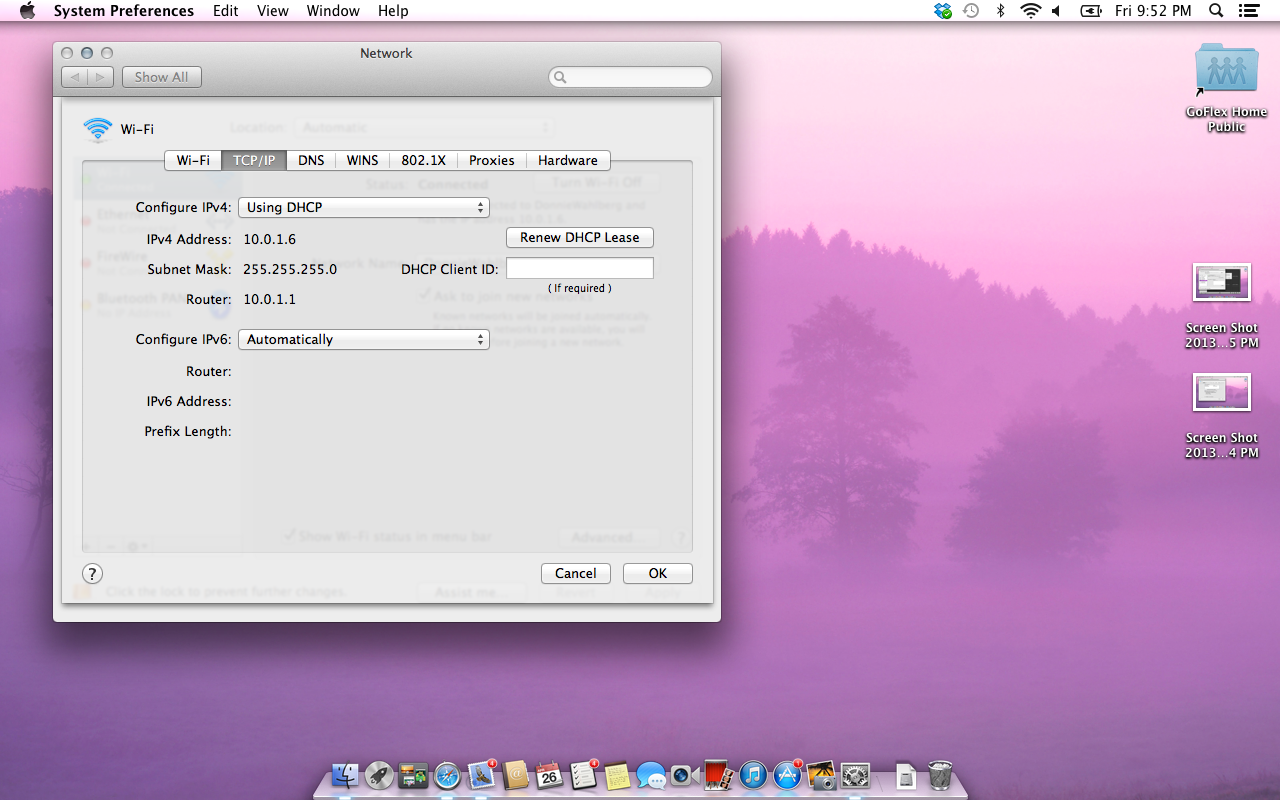Click Bluetooth icon in menu bar
This screenshot has height=800, width=1280.
tap(1000, 11)
